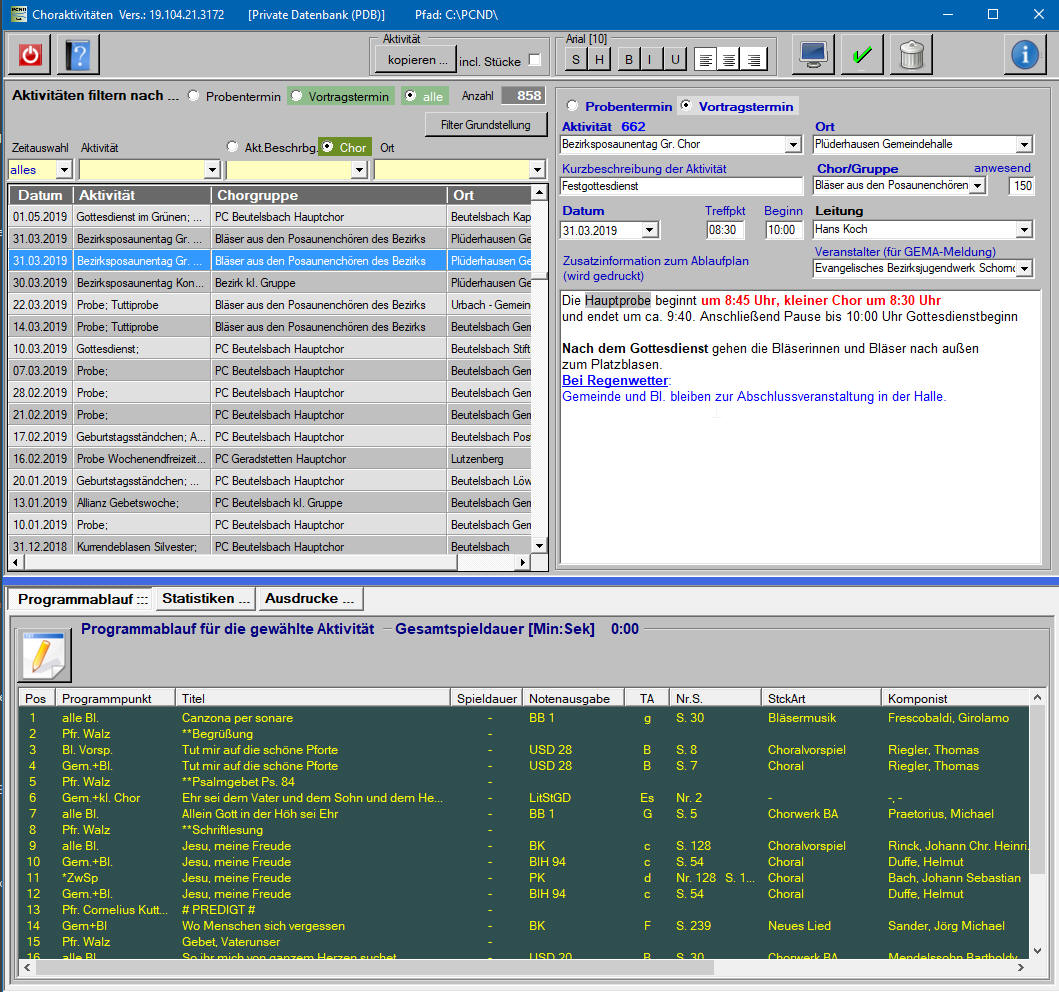Toggle underline with the U button
This screenshot has height=992, width=1059.
[674, 59]
